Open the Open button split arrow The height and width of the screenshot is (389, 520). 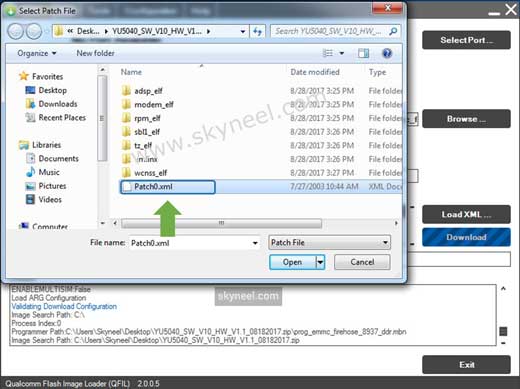coord(320,262)
